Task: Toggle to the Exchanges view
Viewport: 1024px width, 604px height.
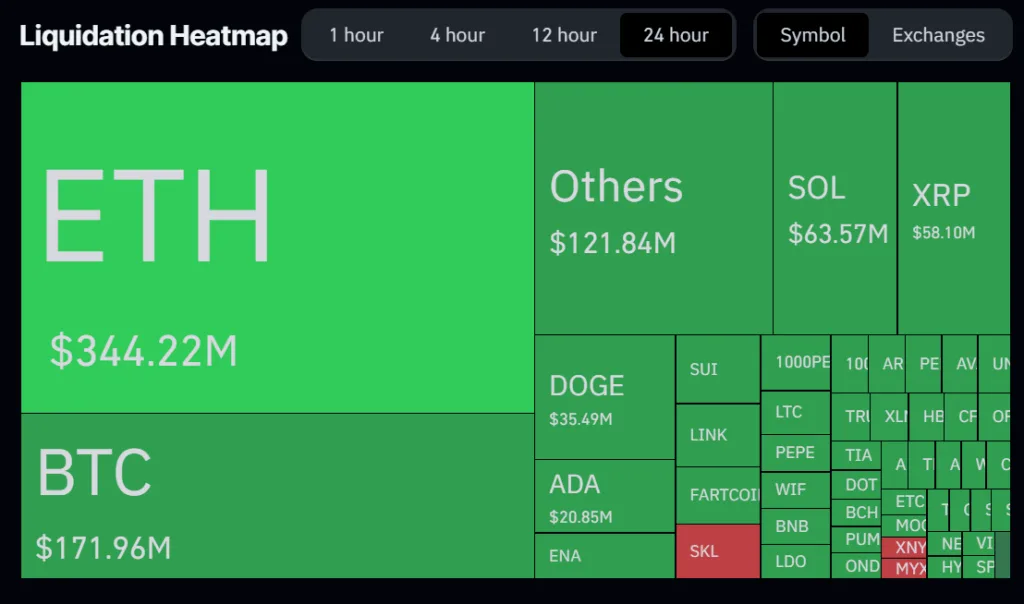Action: 938,35
